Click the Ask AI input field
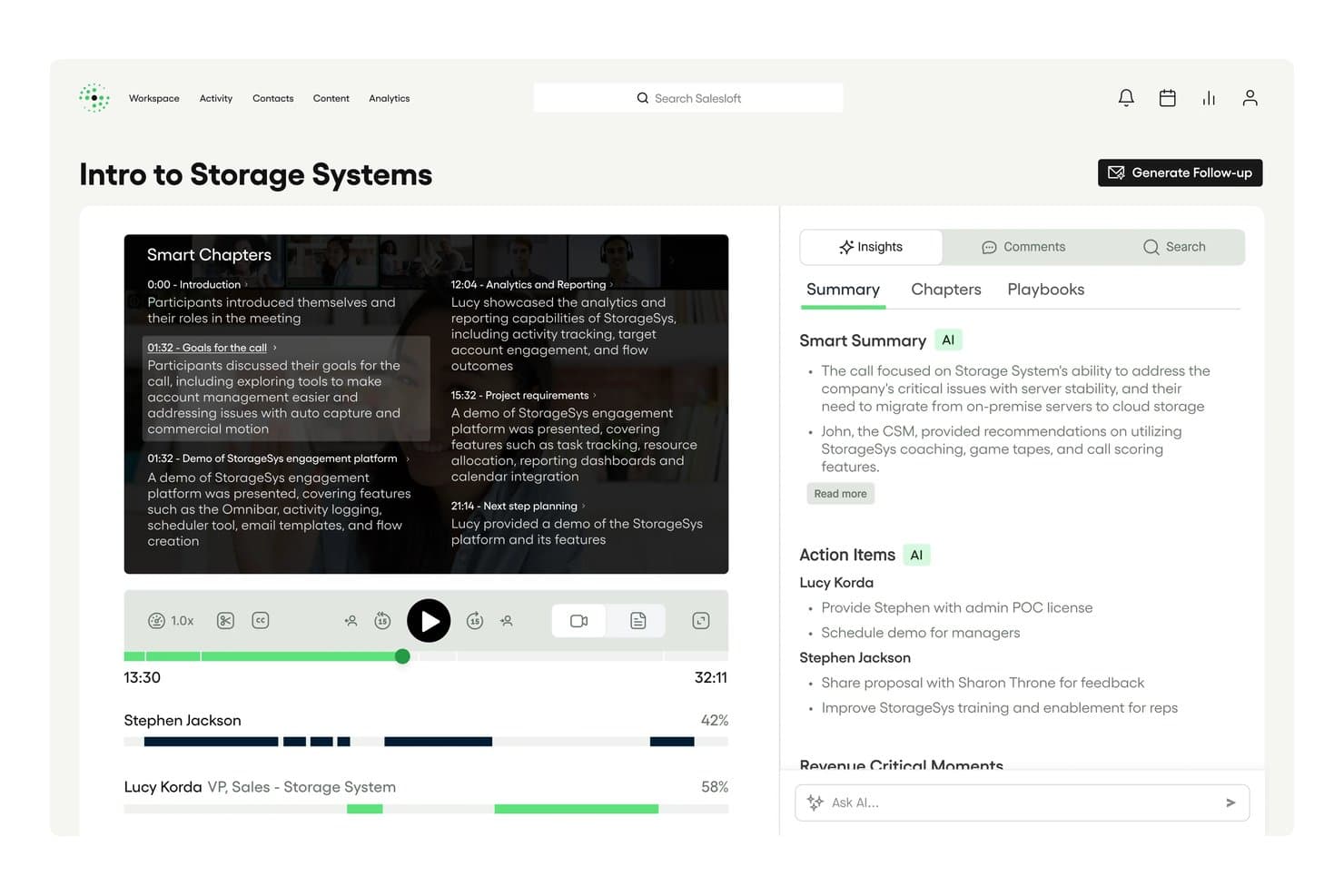The width and height of the screenshot is (1344, 896). [x=1023, y=802]
